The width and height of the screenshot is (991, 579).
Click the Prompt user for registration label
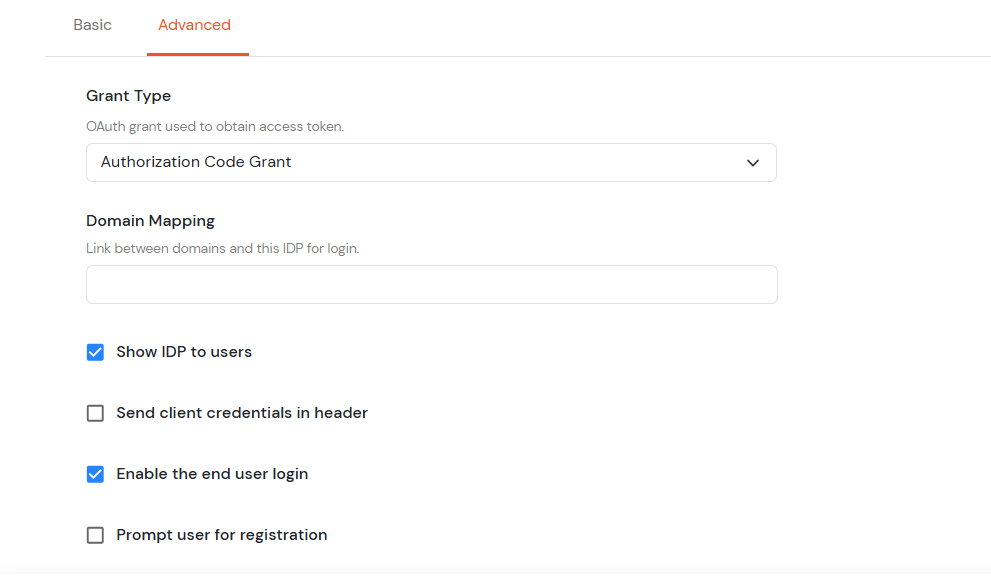click(x=222, y=534)
